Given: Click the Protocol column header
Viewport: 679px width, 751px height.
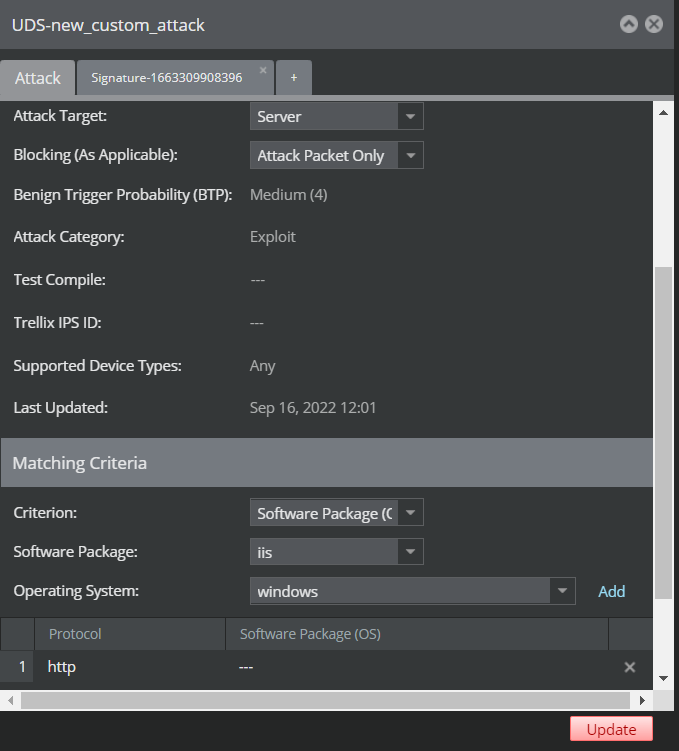Looking at the screenshot, I should 130,634.
